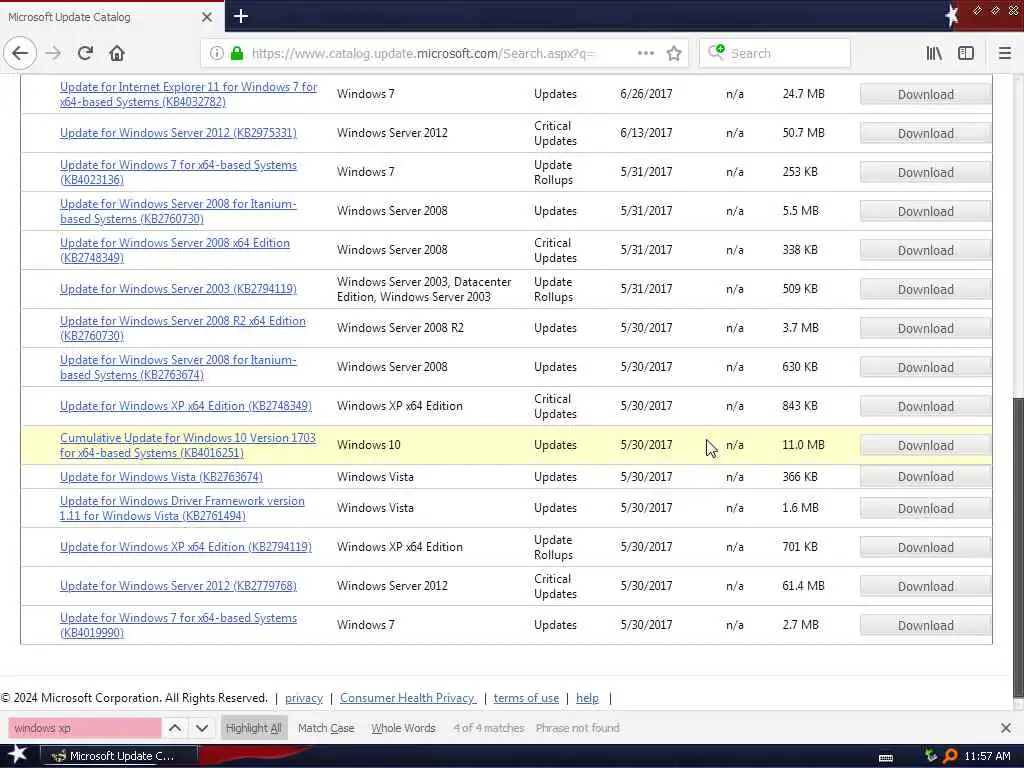Bookmark this page with the star
1024x768 pixels.
click(674, 53)
